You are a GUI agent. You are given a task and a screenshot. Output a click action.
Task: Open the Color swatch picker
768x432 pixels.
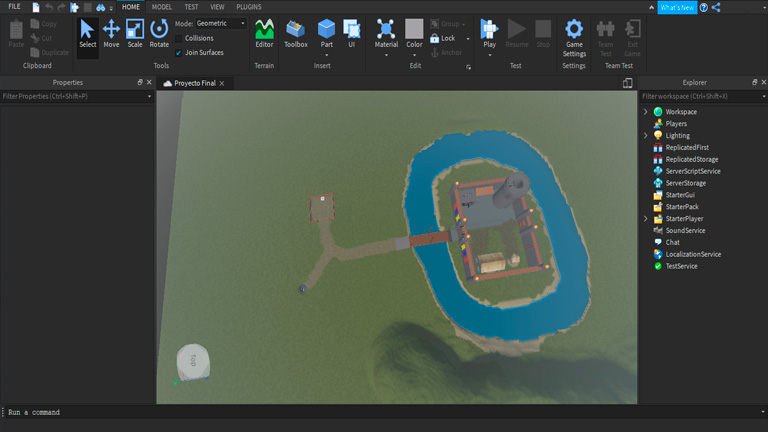pos(414,30)
